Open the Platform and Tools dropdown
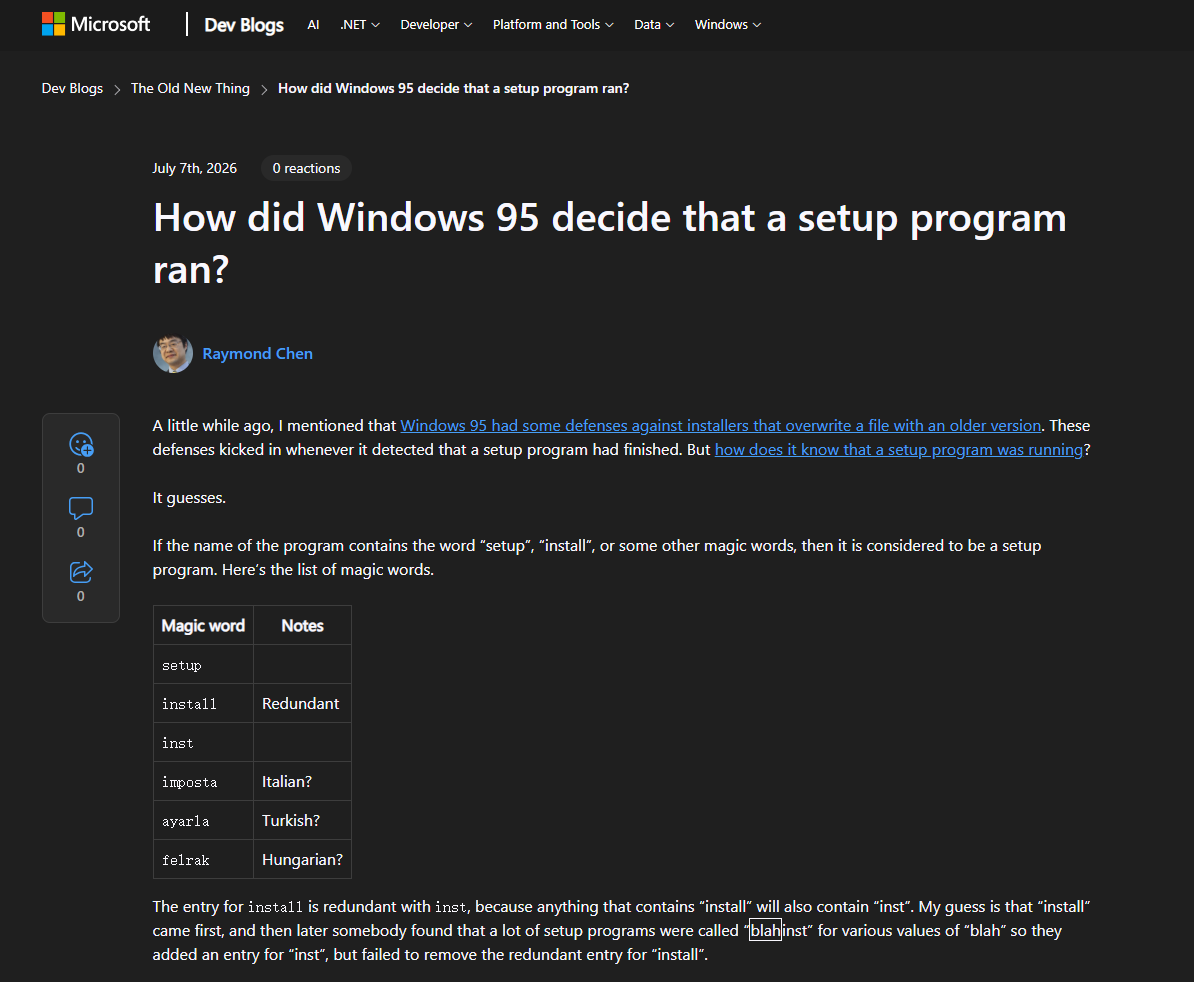 (x=553, y=25)
